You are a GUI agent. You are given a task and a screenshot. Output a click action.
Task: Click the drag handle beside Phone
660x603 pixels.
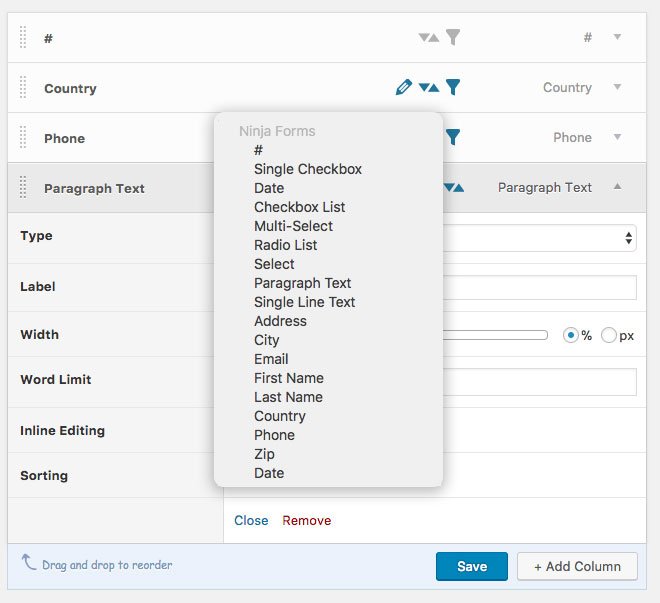pyautogui.click(x=24, y=138)
